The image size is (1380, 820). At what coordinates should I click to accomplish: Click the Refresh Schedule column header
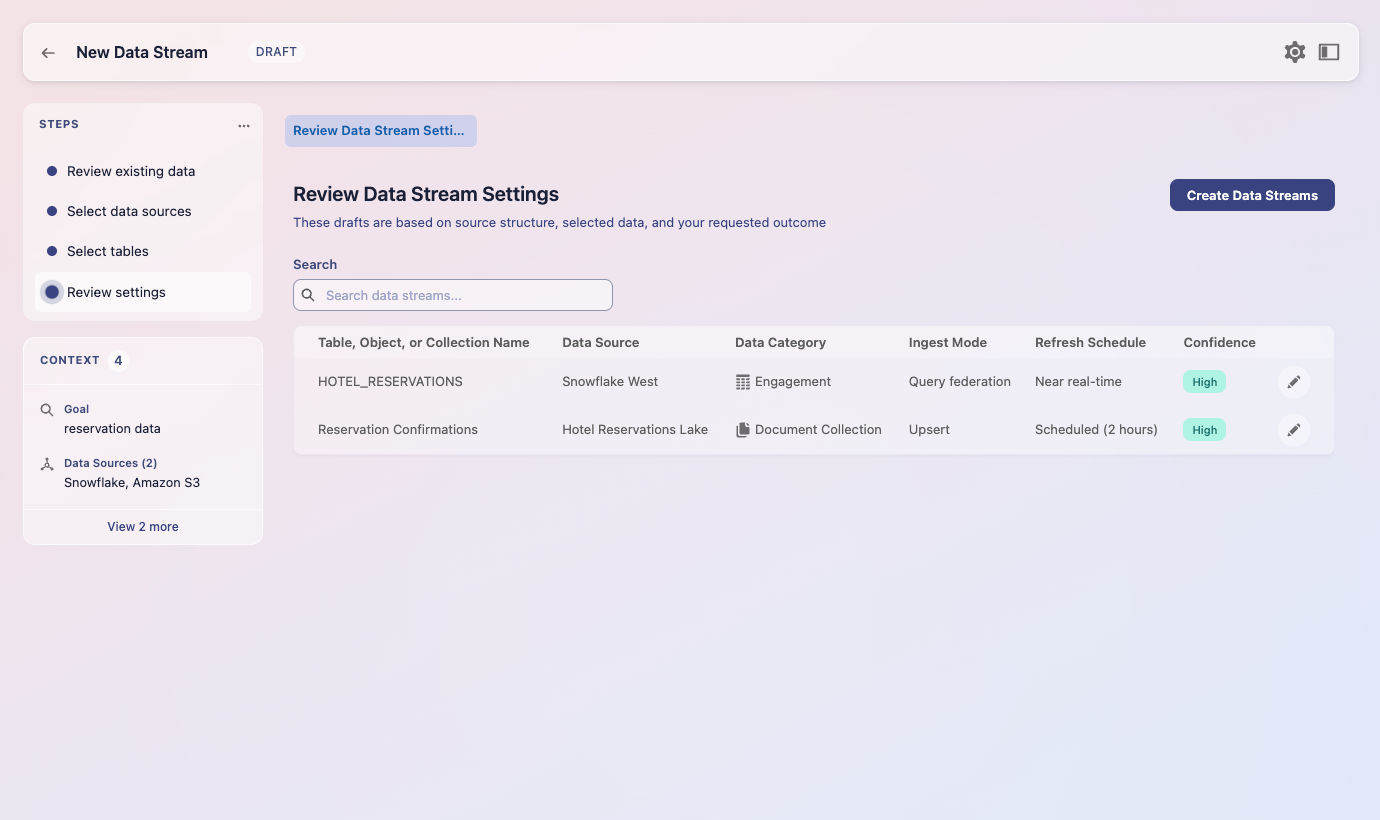point(1091,342)
